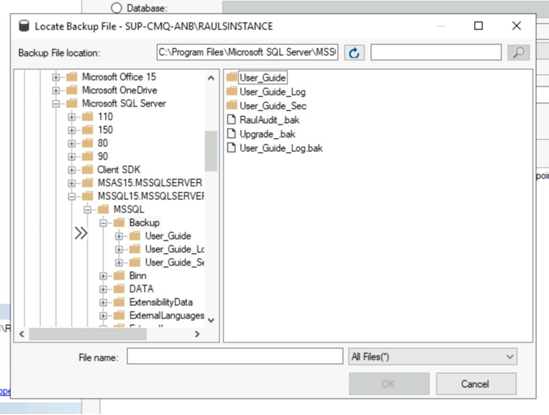Image resolution: width=549 pixels, height=415 pixels.
Task: Expand the 110 folder node
Action: point(72,117)
